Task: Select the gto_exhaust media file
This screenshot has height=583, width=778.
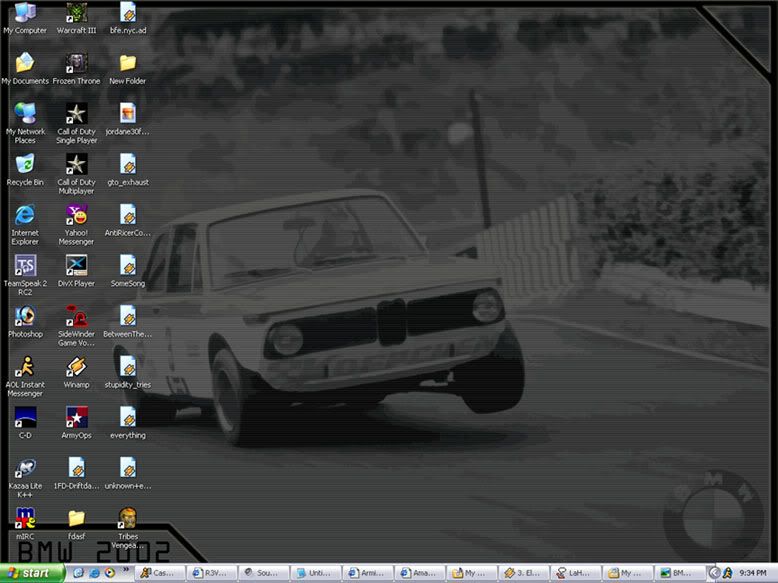Action: (127, 164)
